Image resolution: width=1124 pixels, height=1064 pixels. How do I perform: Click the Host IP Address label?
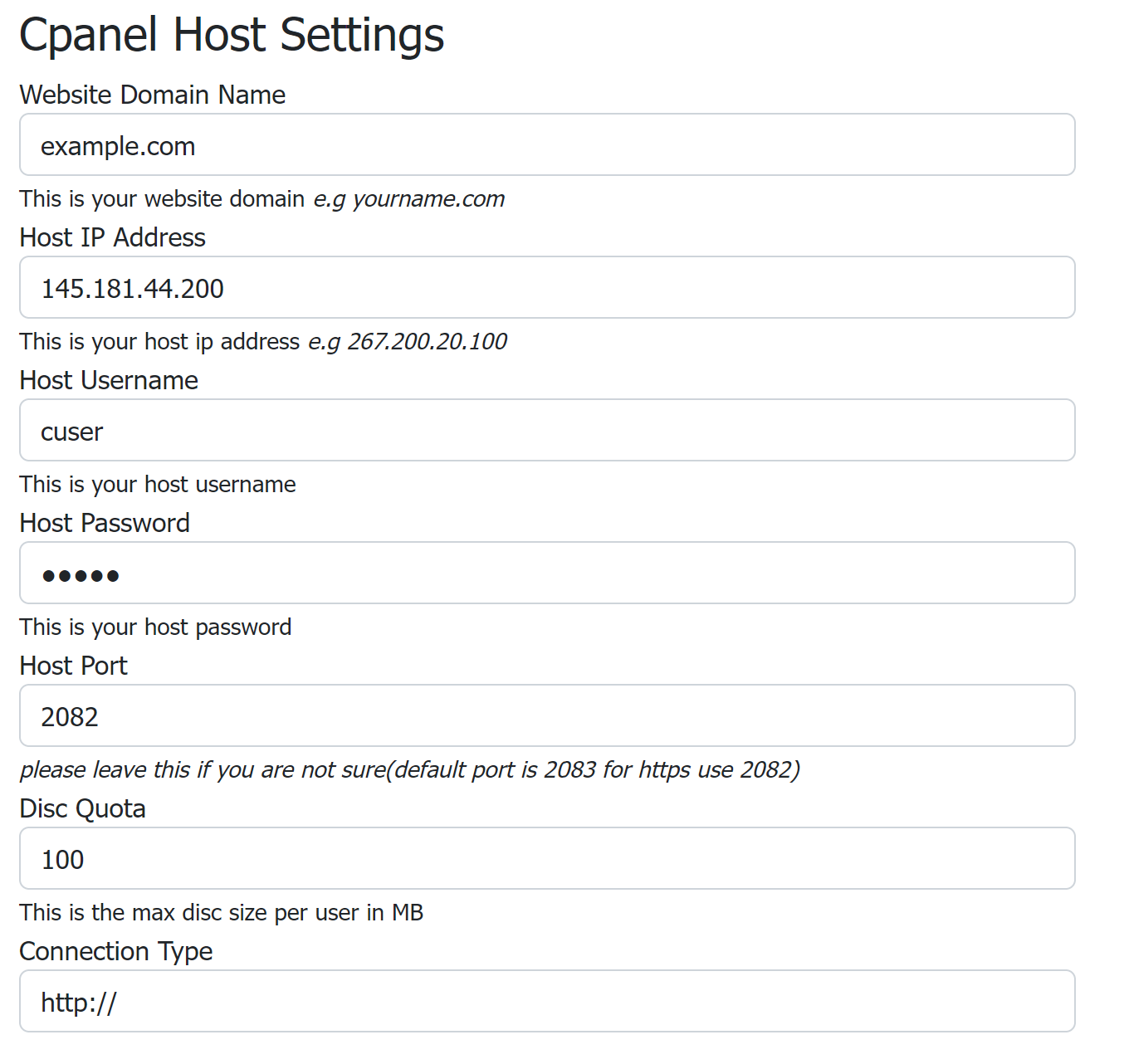[x=113, y=237]
